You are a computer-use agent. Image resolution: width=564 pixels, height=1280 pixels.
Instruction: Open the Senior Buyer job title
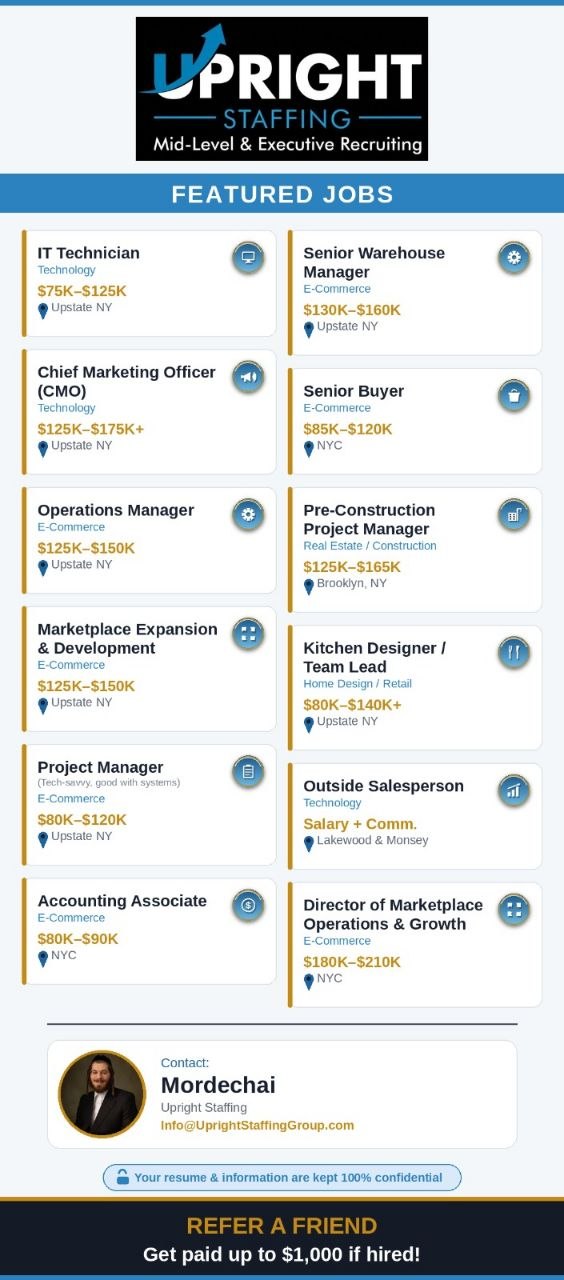click(354, 391)
